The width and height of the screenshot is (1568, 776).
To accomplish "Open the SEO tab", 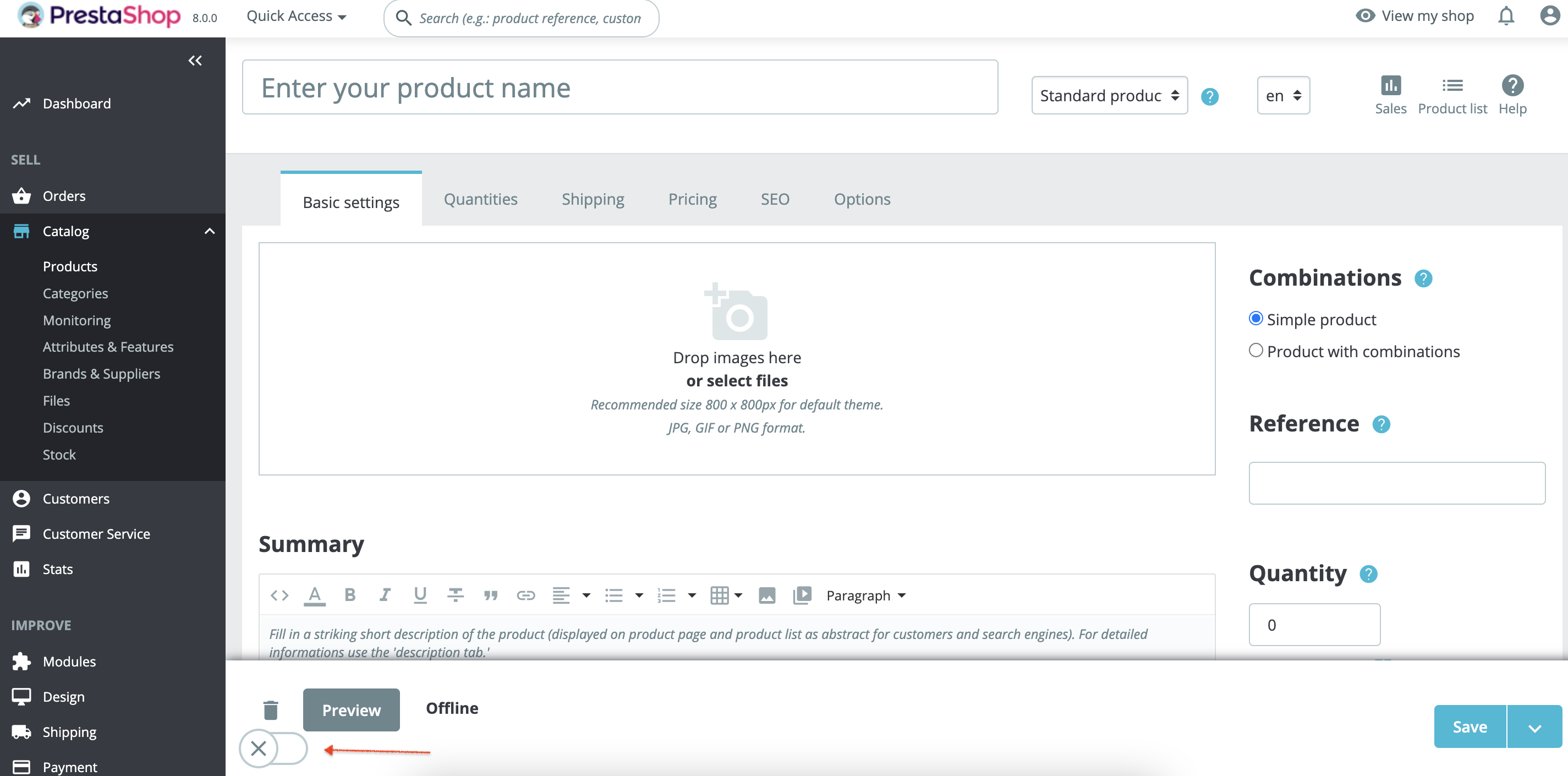I will (774, 199).
